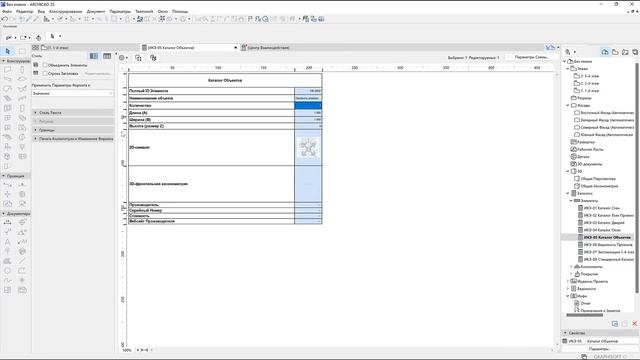Viewport: 640px width, 360px height.
Task: Click the 'Параметры...' button under Свойства
Action: click(x=600, y=349)
